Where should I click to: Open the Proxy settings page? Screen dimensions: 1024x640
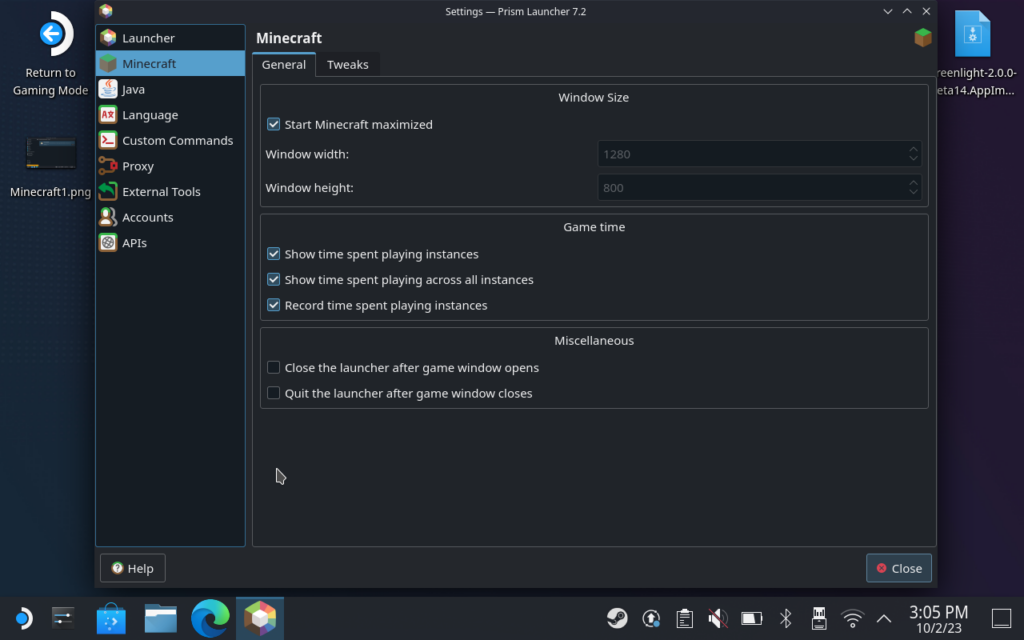point(170,166)
